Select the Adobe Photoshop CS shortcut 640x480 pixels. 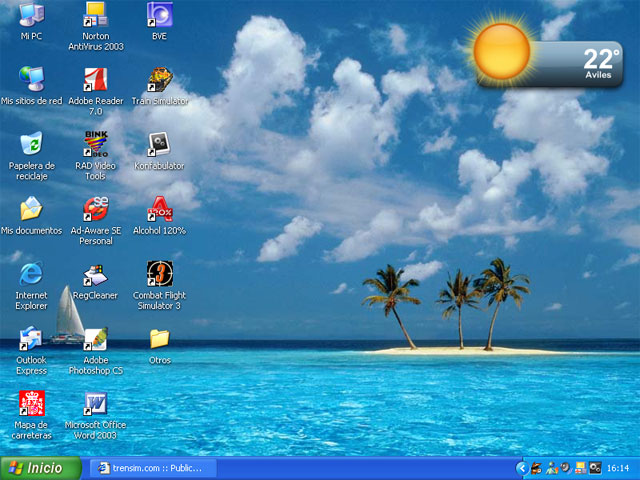pos(96,339)
